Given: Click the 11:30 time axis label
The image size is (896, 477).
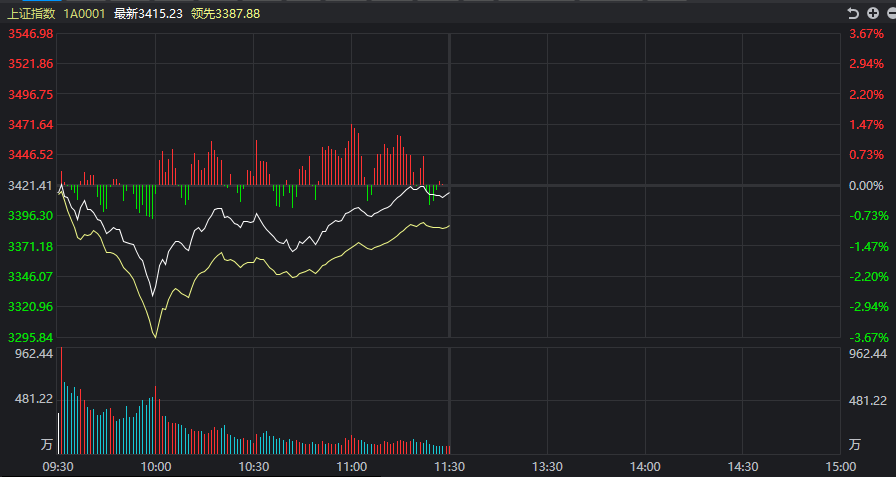Looking at the screenshot, I should [450, 467].
